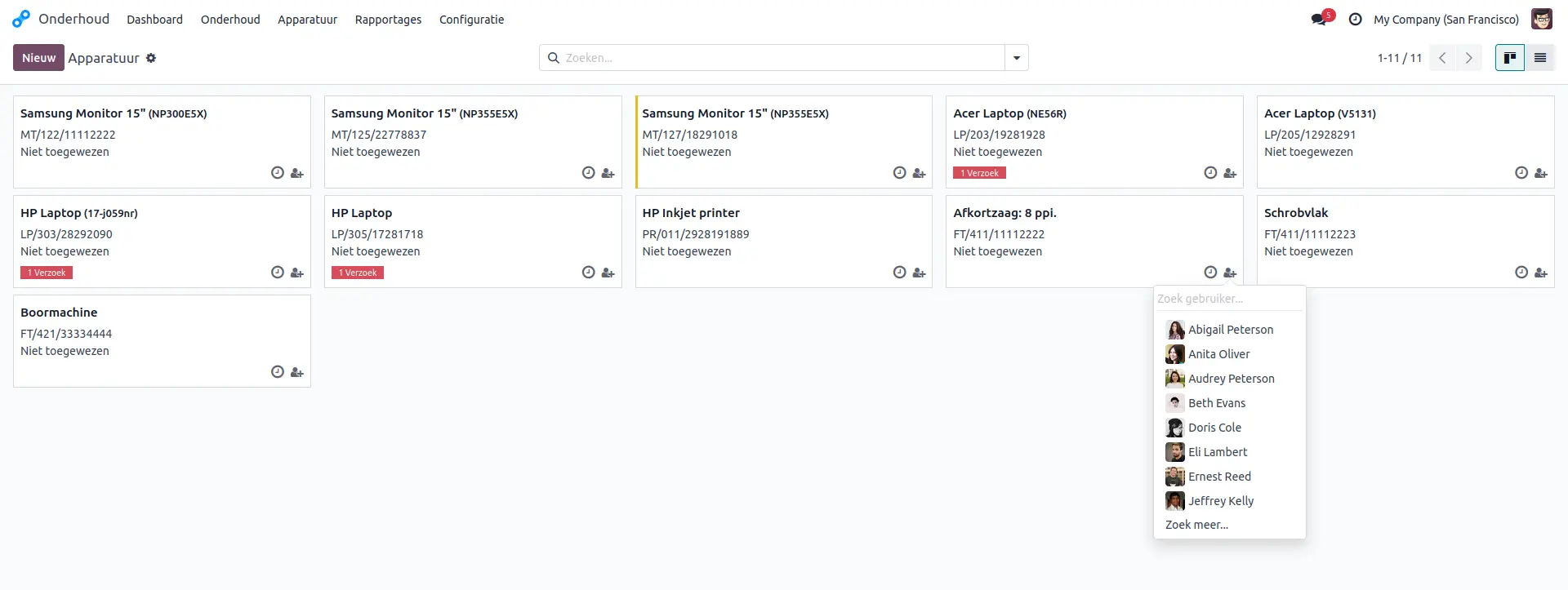Image resolution: width=1568 pixels, height=590 pixels.
Task: Switch to list view
Action: [1539, 58]
